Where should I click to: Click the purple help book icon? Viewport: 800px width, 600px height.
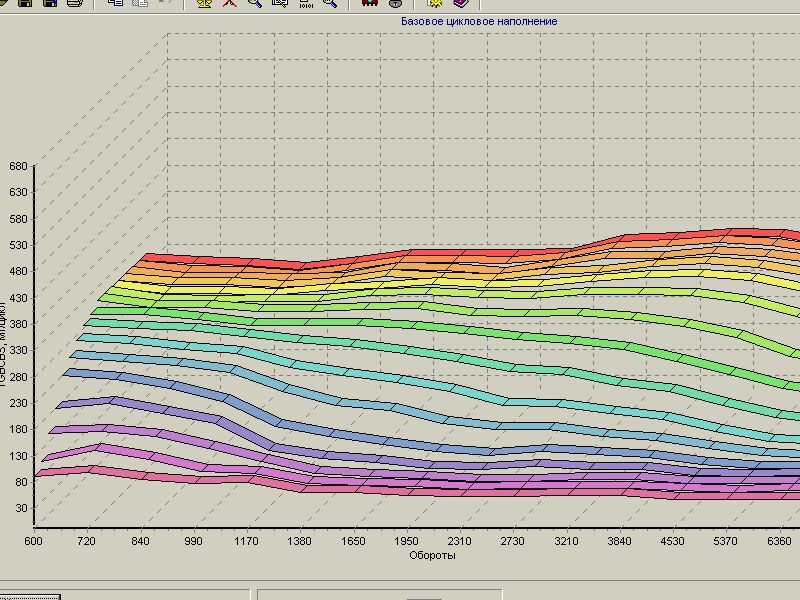(x=461, y=3)
